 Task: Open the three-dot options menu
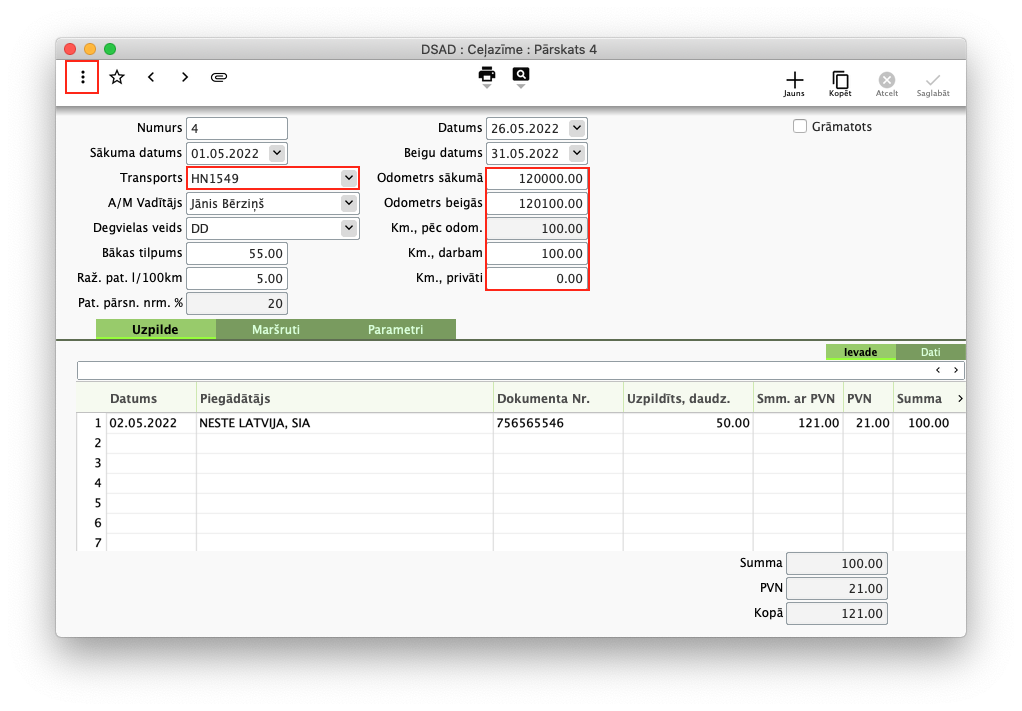[x=82, y=77]
